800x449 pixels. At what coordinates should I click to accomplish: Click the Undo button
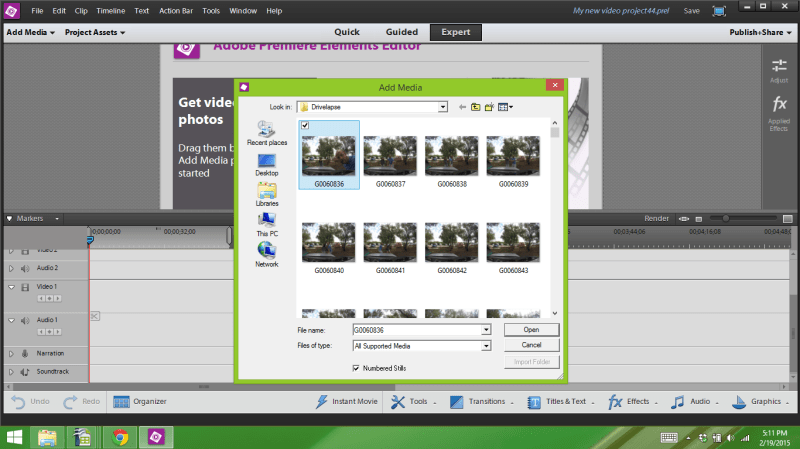31,402
